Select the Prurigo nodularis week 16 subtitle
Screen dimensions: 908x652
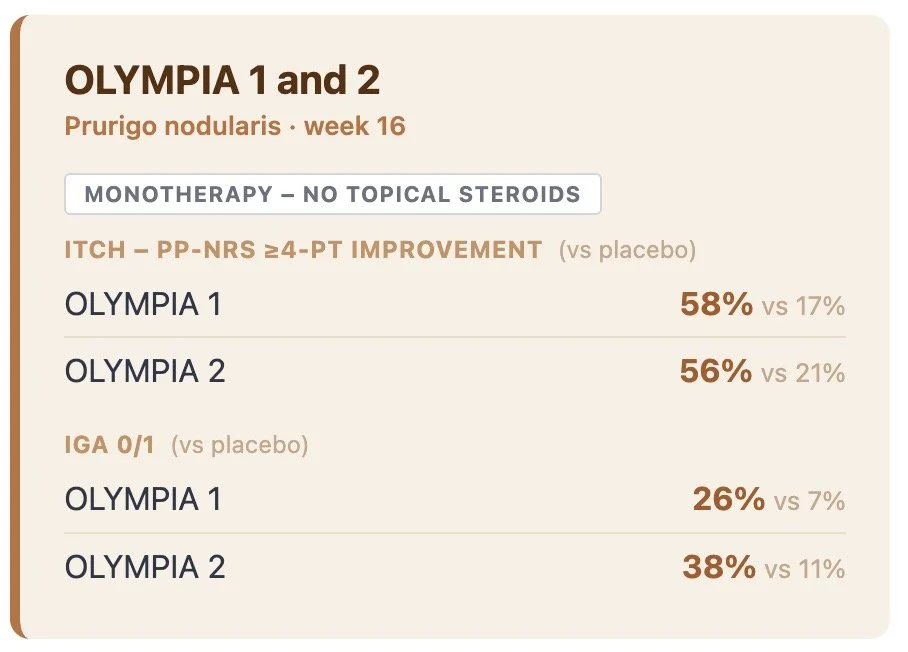coord(235,126)
